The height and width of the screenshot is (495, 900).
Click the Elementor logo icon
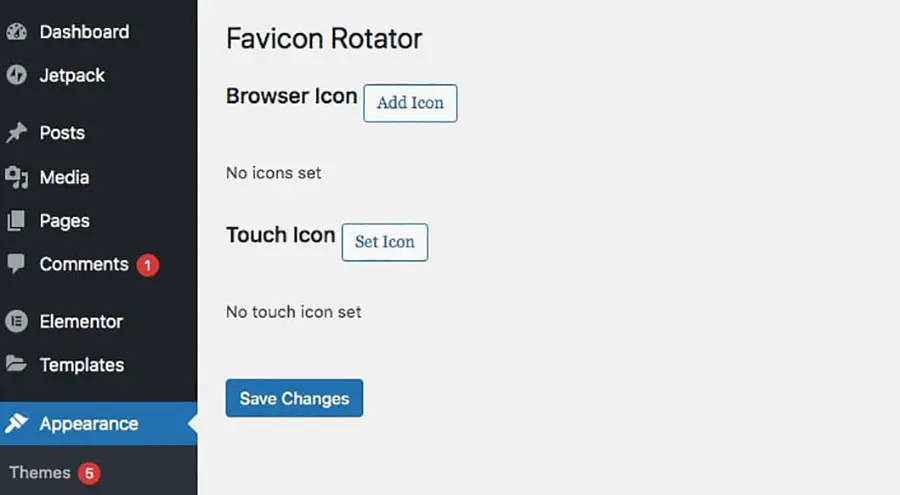click(16, 321)
